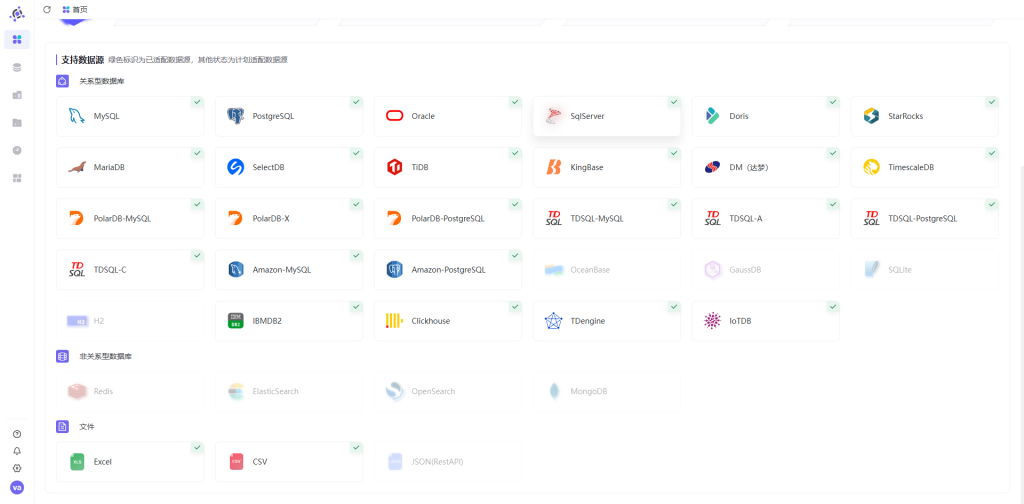
Task: Click the Doris logo icon
Action: click(712, 116)
